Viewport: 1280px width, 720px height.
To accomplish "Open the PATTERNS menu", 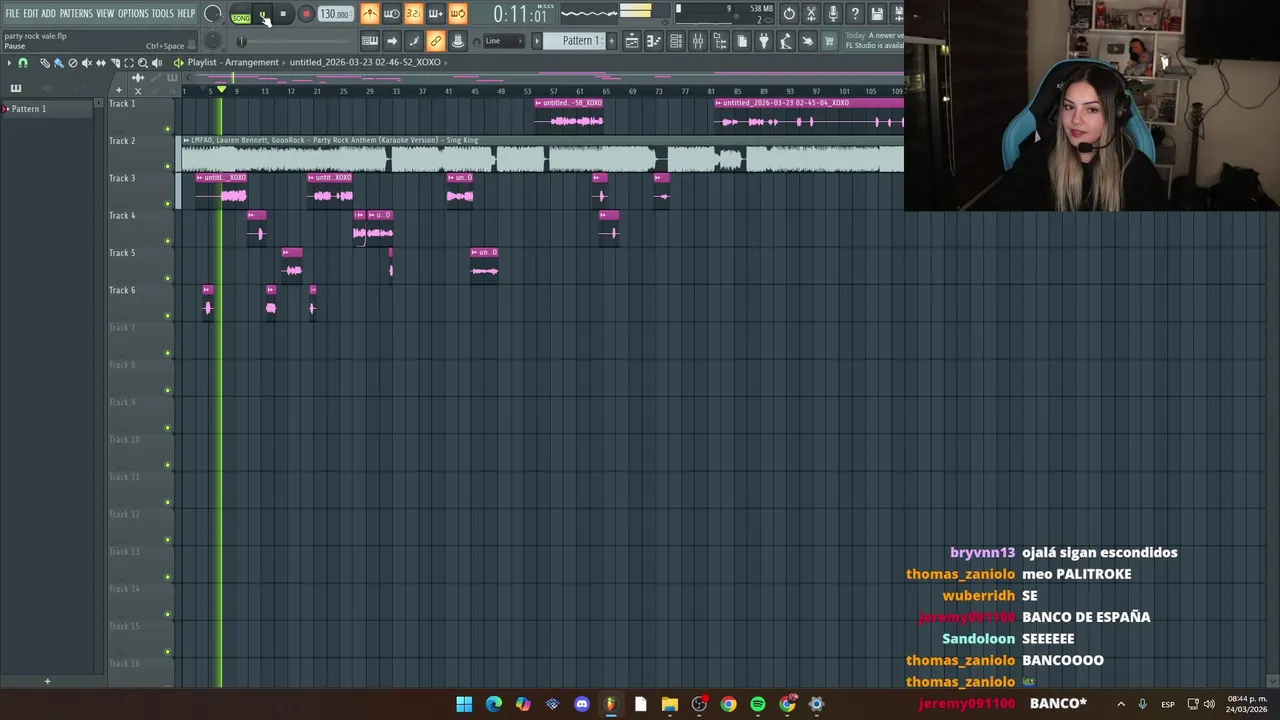I will tap(76, 14).
